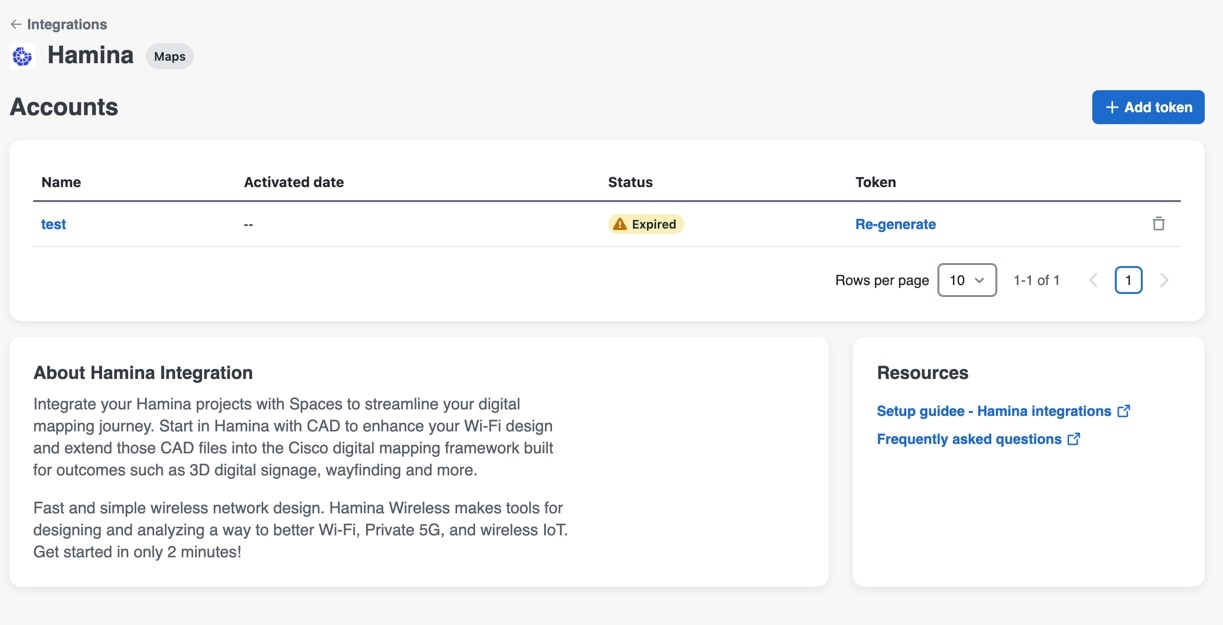This screenshot has height=625, width=1223.
Task: Click the Hamina page title
Action: (x=90, y=55)
